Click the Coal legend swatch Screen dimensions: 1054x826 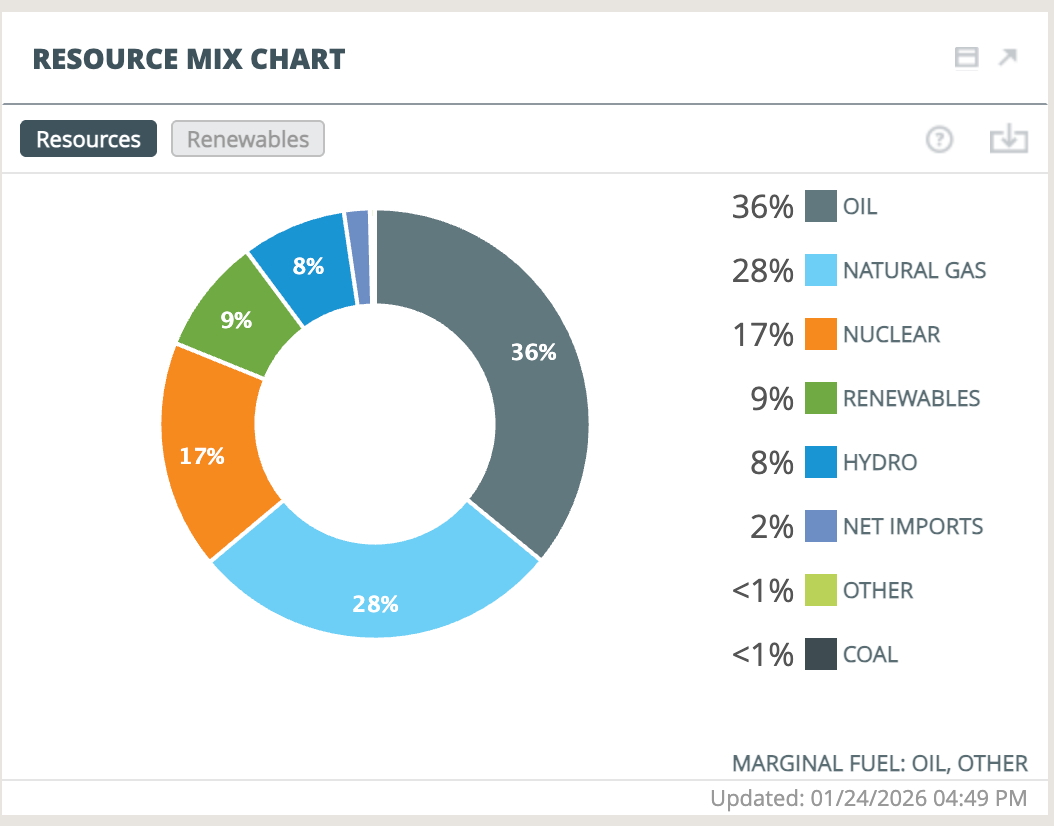tap(820, 654)
